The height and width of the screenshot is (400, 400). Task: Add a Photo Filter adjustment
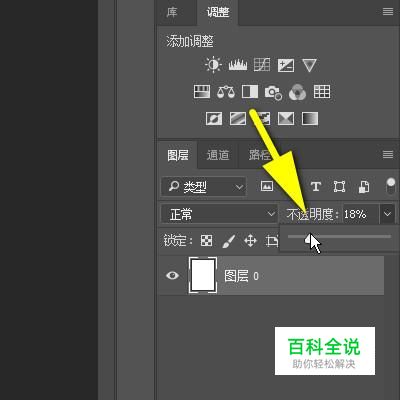(273, 92)
